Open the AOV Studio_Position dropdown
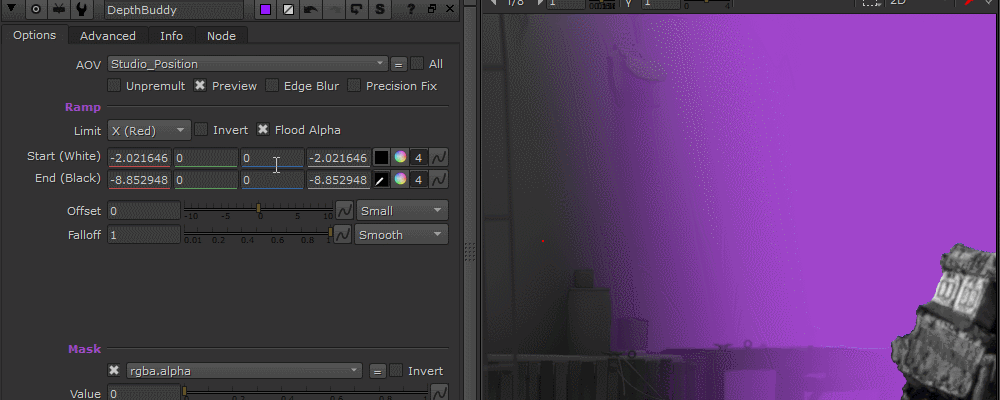 (x=247, y=64)
